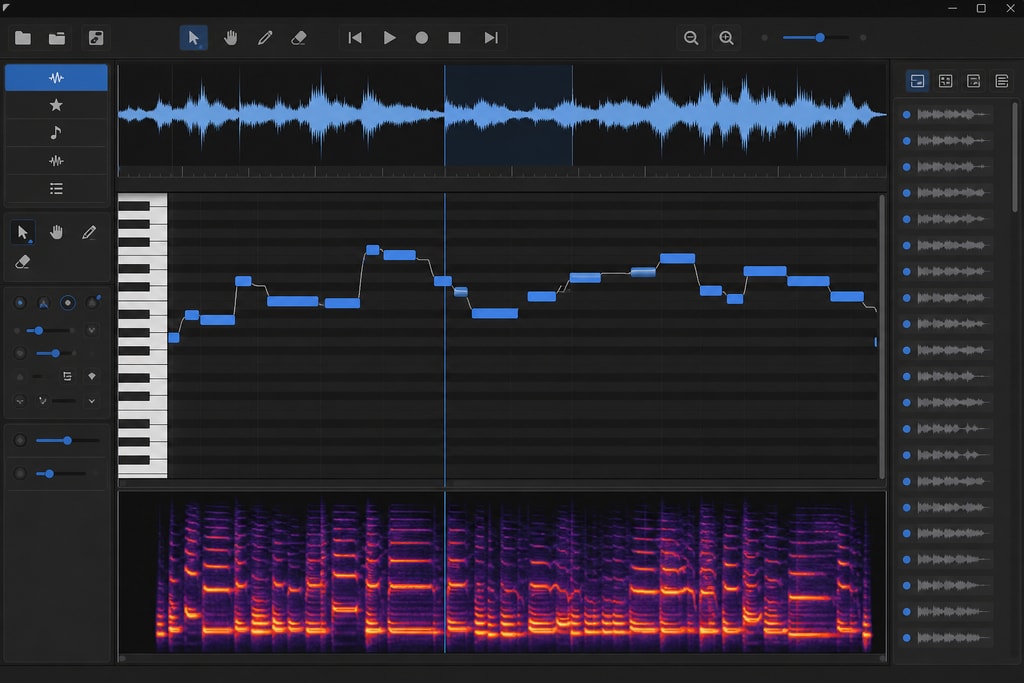Screen dimensions: 1024x683
Task: Start playback with the Play button
Action: [389, 38]
